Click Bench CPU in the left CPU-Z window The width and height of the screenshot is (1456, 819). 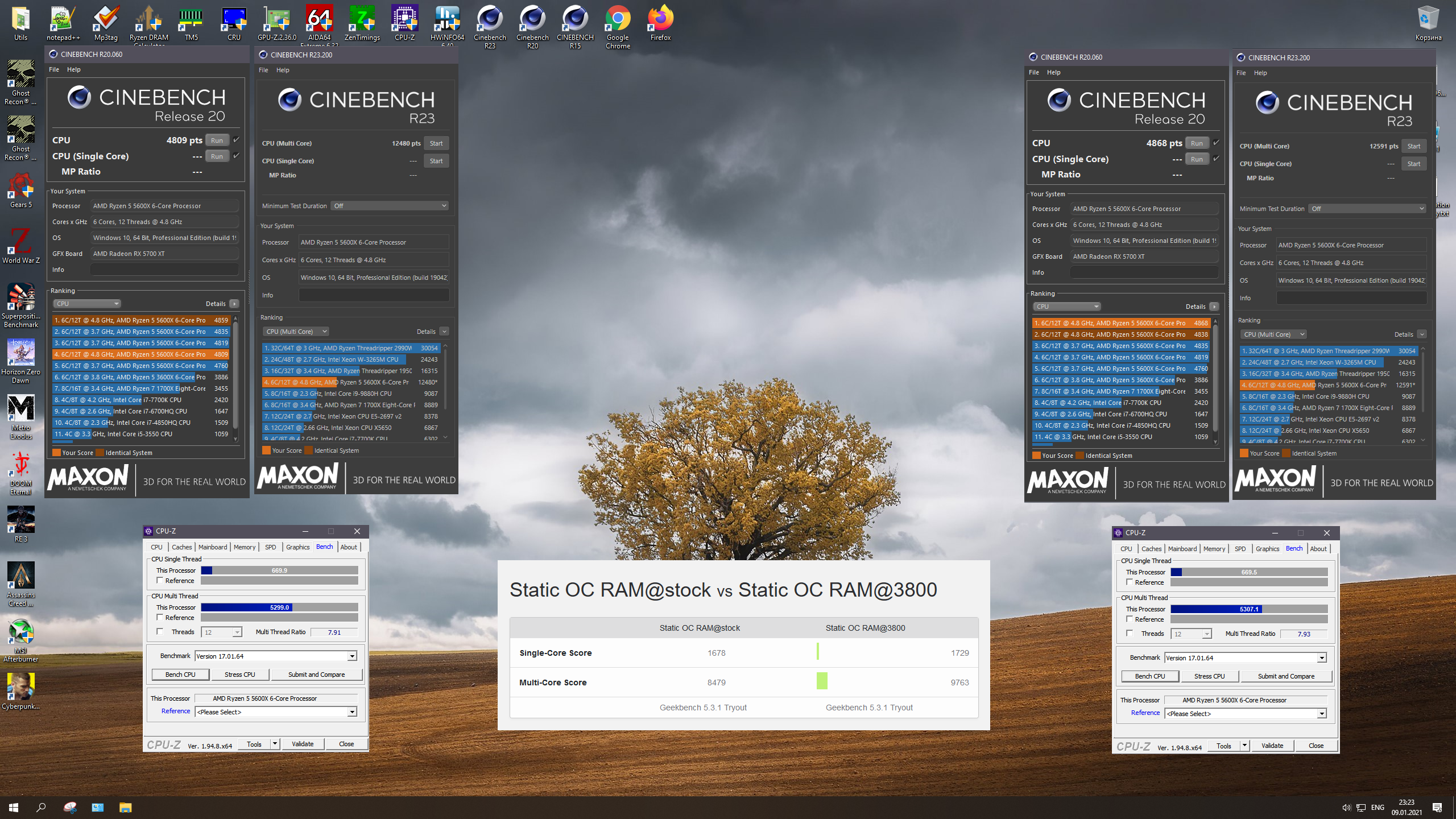[180, 675]
